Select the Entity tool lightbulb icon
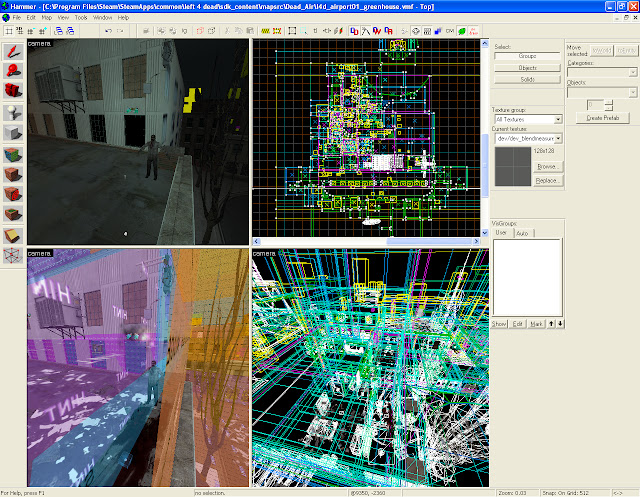This screenshot has width=640, height=497. [13, 112]
